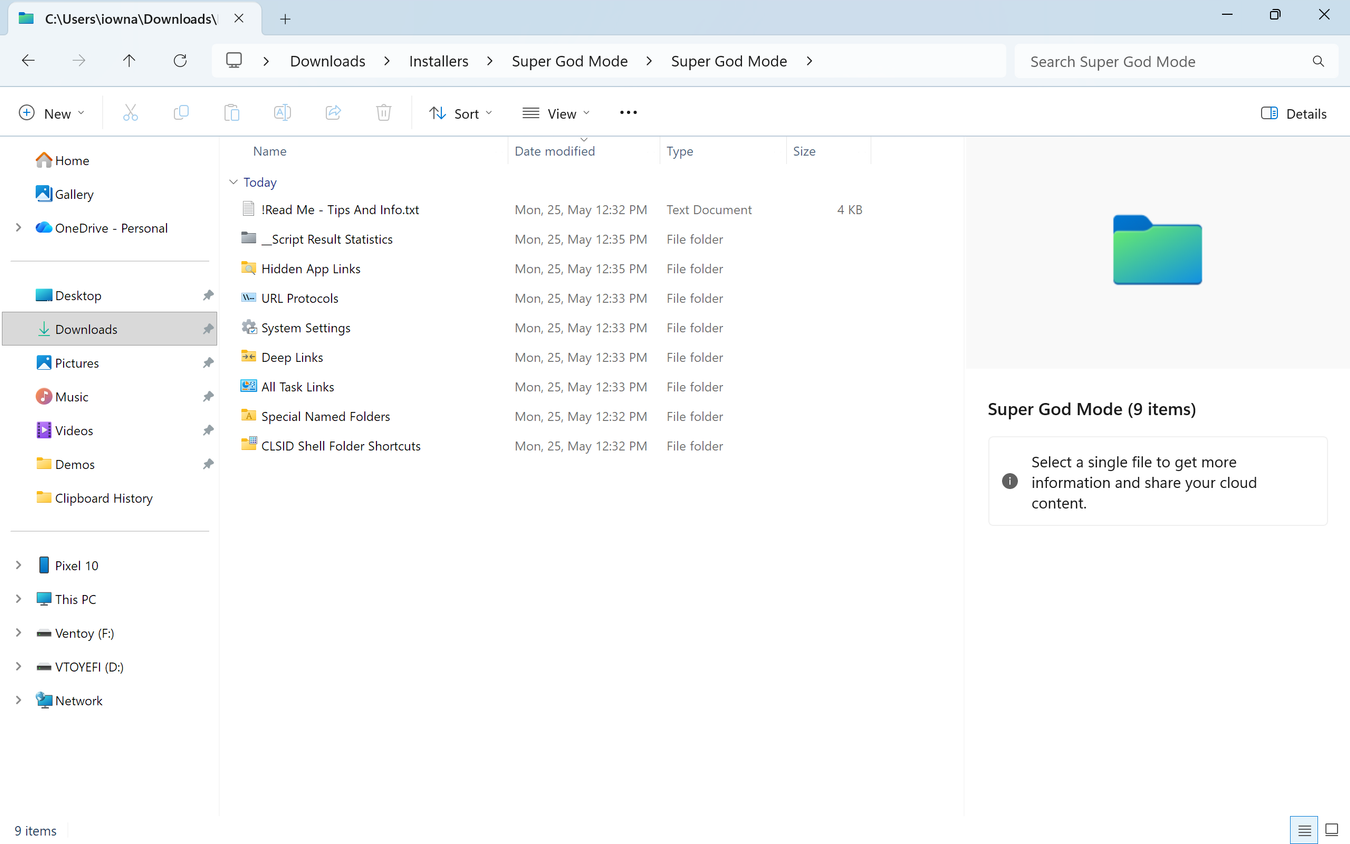The height and width of the screenshot is (844, 1350).
Task: Sort by the Name column header
Action: tap(270, 151)
